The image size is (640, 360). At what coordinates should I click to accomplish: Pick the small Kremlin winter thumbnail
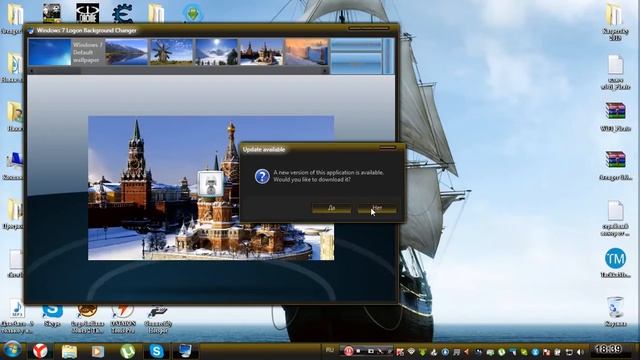(x=261, y=52)
